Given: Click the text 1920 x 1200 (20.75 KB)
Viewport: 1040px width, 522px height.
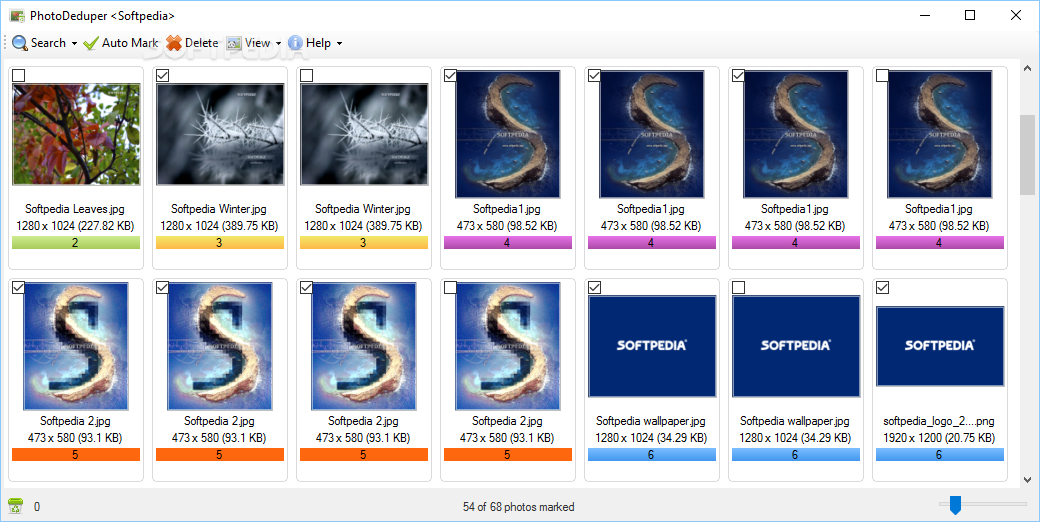Looking at the screenshot, I should (939, 438).
